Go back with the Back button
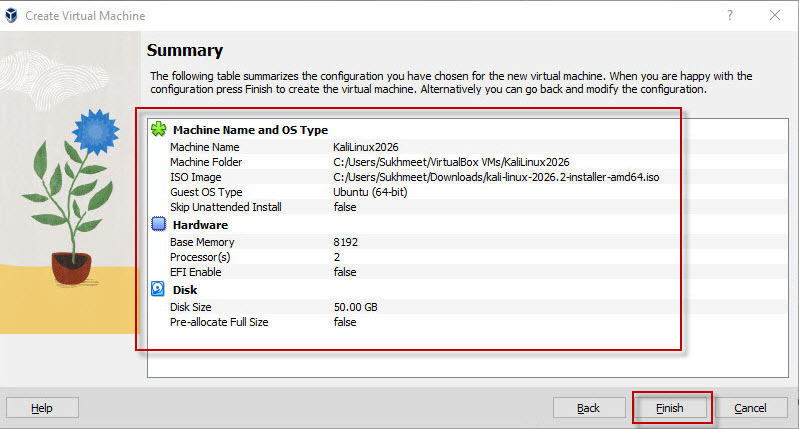799x429 pixels. point(589,408)
